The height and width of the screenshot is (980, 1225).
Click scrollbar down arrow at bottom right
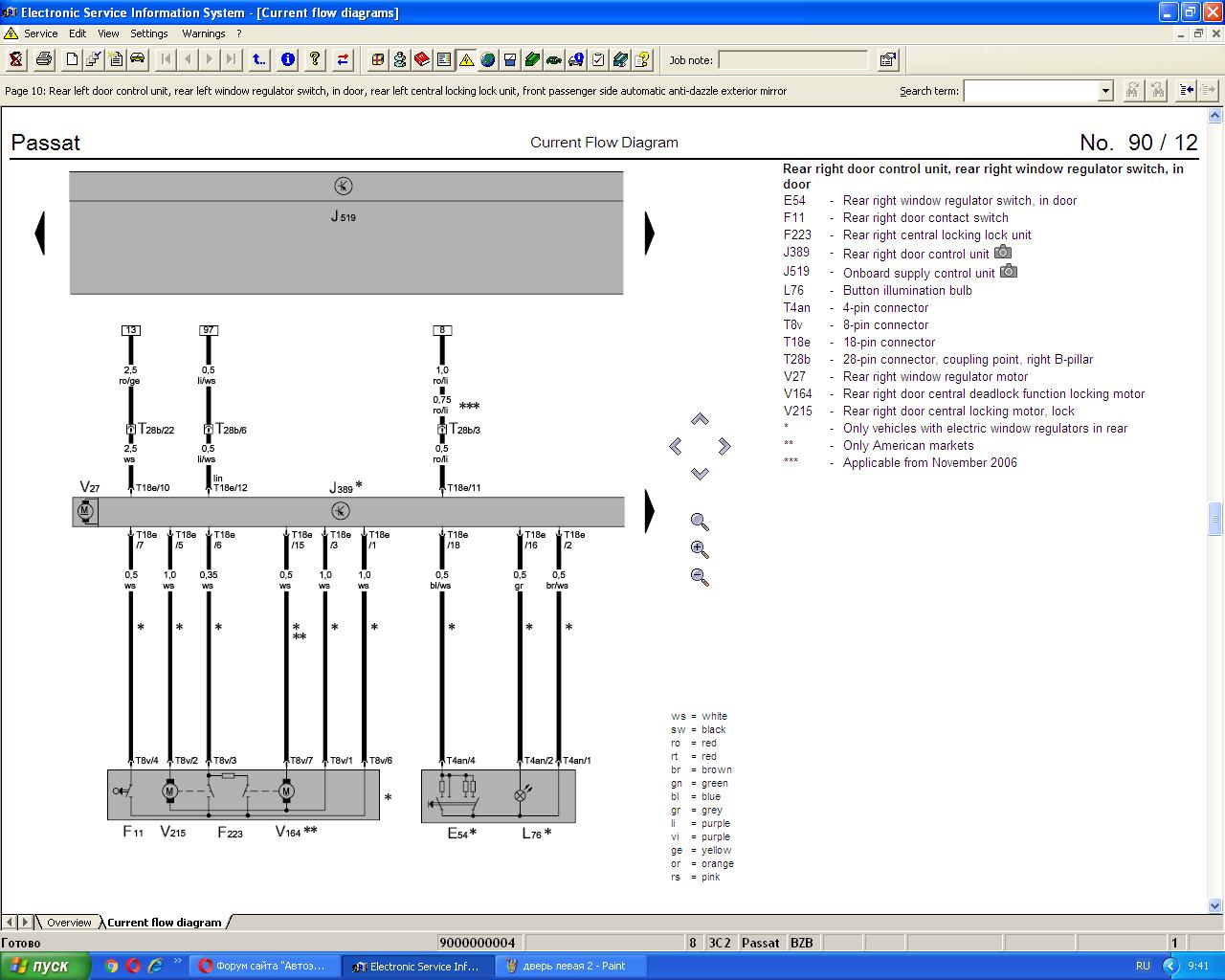pyautogui.click(x=1215, y=905)
